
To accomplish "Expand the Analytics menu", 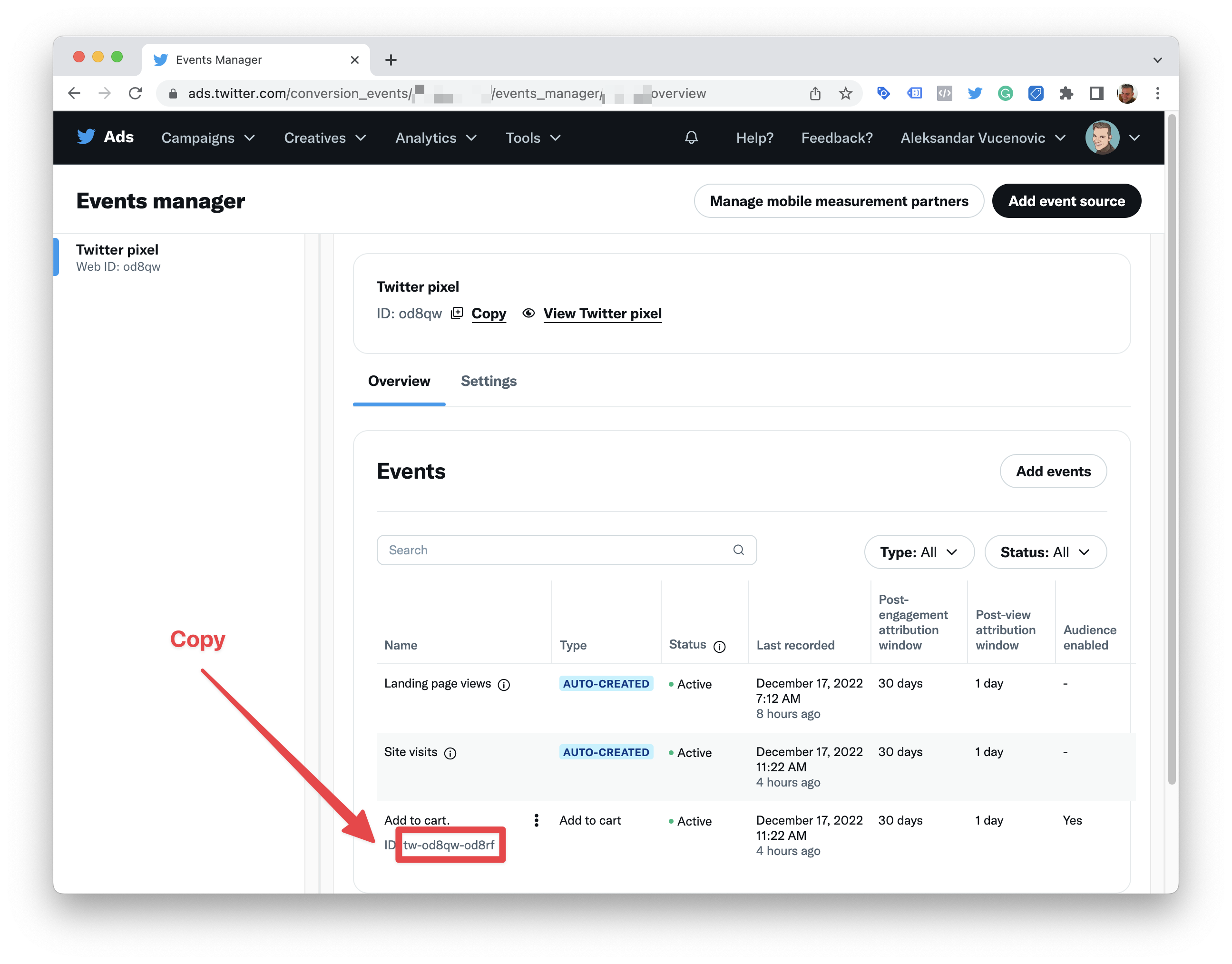I will click(x=436, y=138).
